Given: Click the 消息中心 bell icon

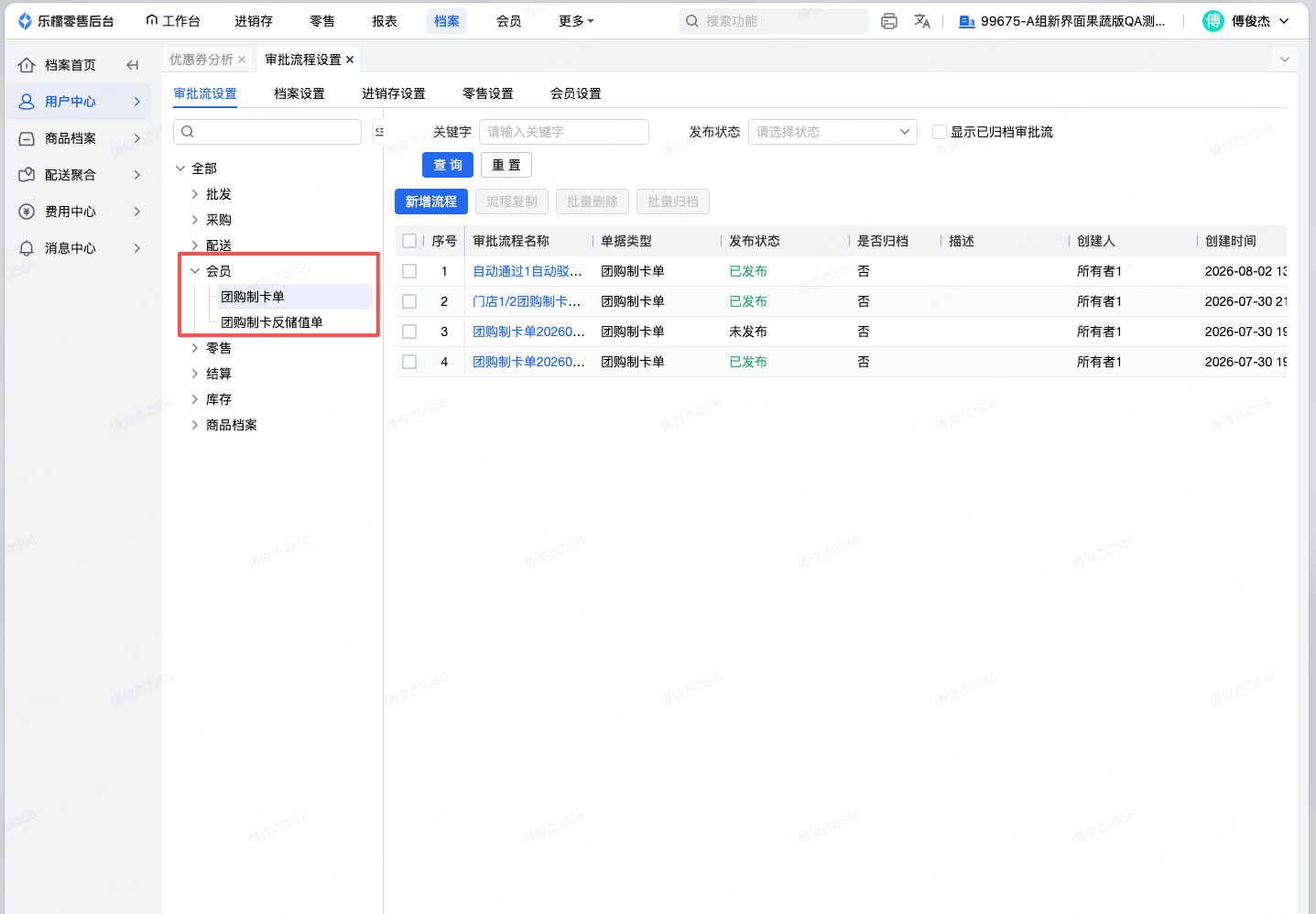Looking at the screenshot, I should click(x=27, y=248).
